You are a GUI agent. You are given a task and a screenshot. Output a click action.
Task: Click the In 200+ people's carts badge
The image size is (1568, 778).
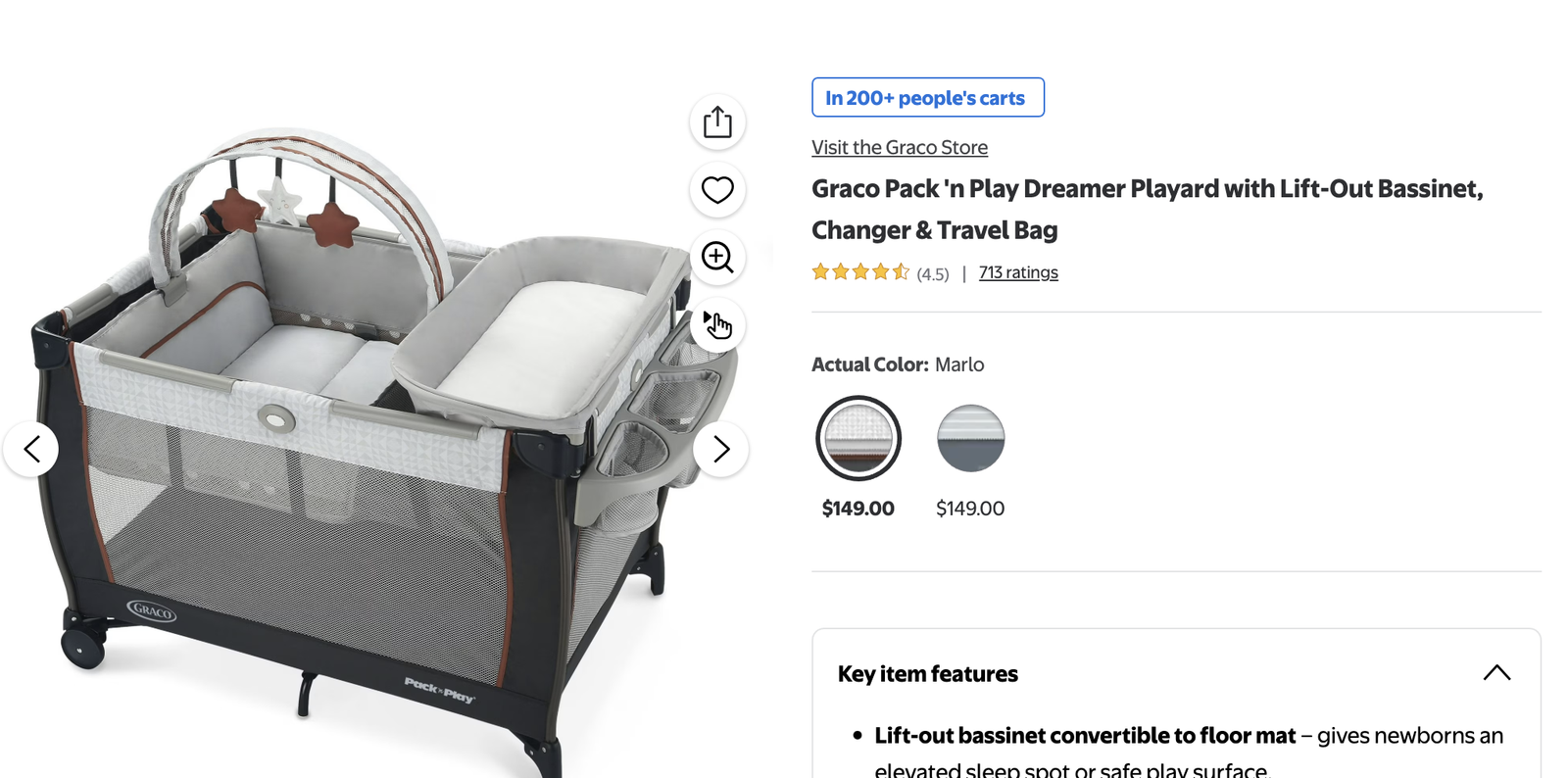[x=928, y=97]
